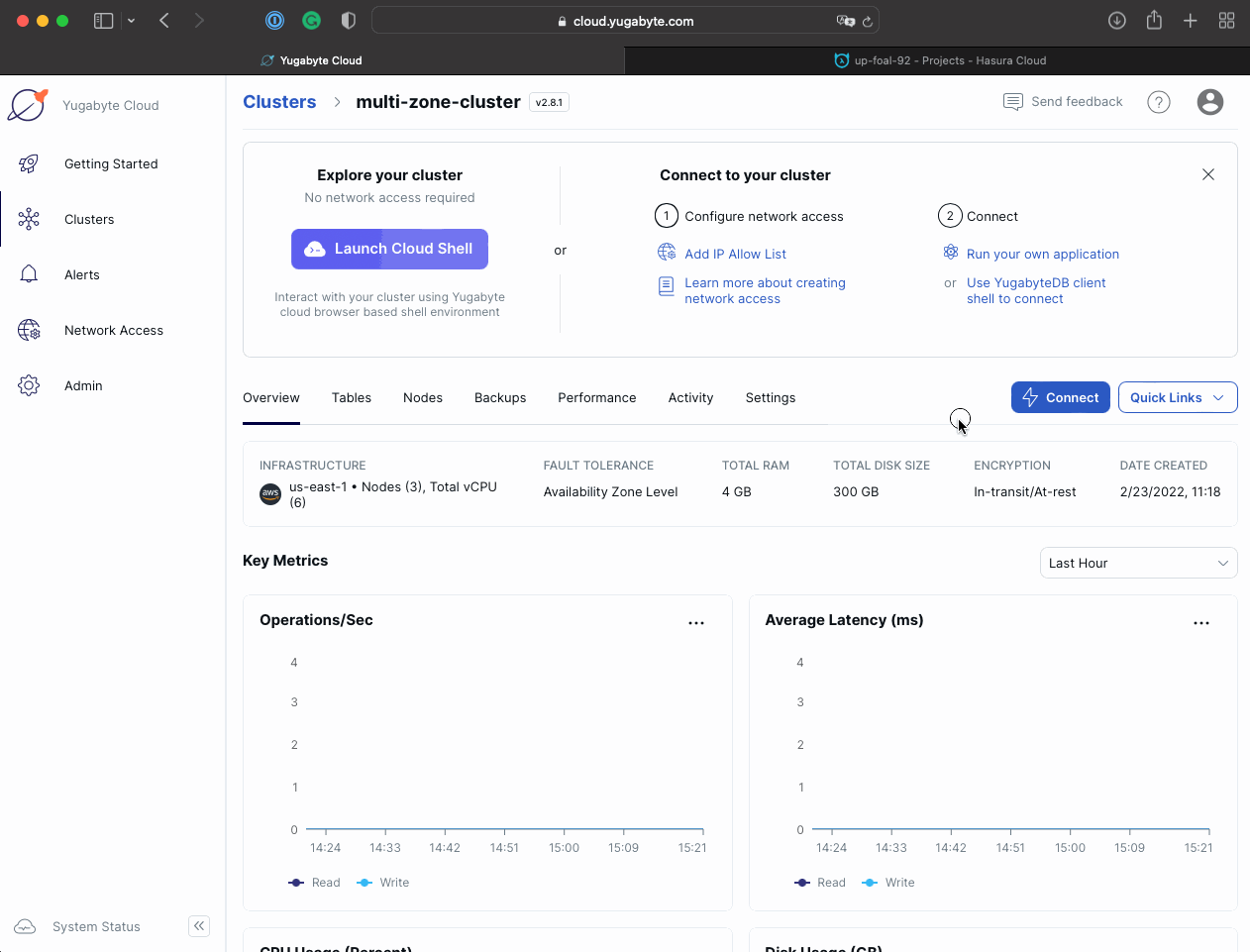Screen dimensions: 1250x952
Task: Open the Last Hour time range dropdown
Action: [x=1138, y=562]
